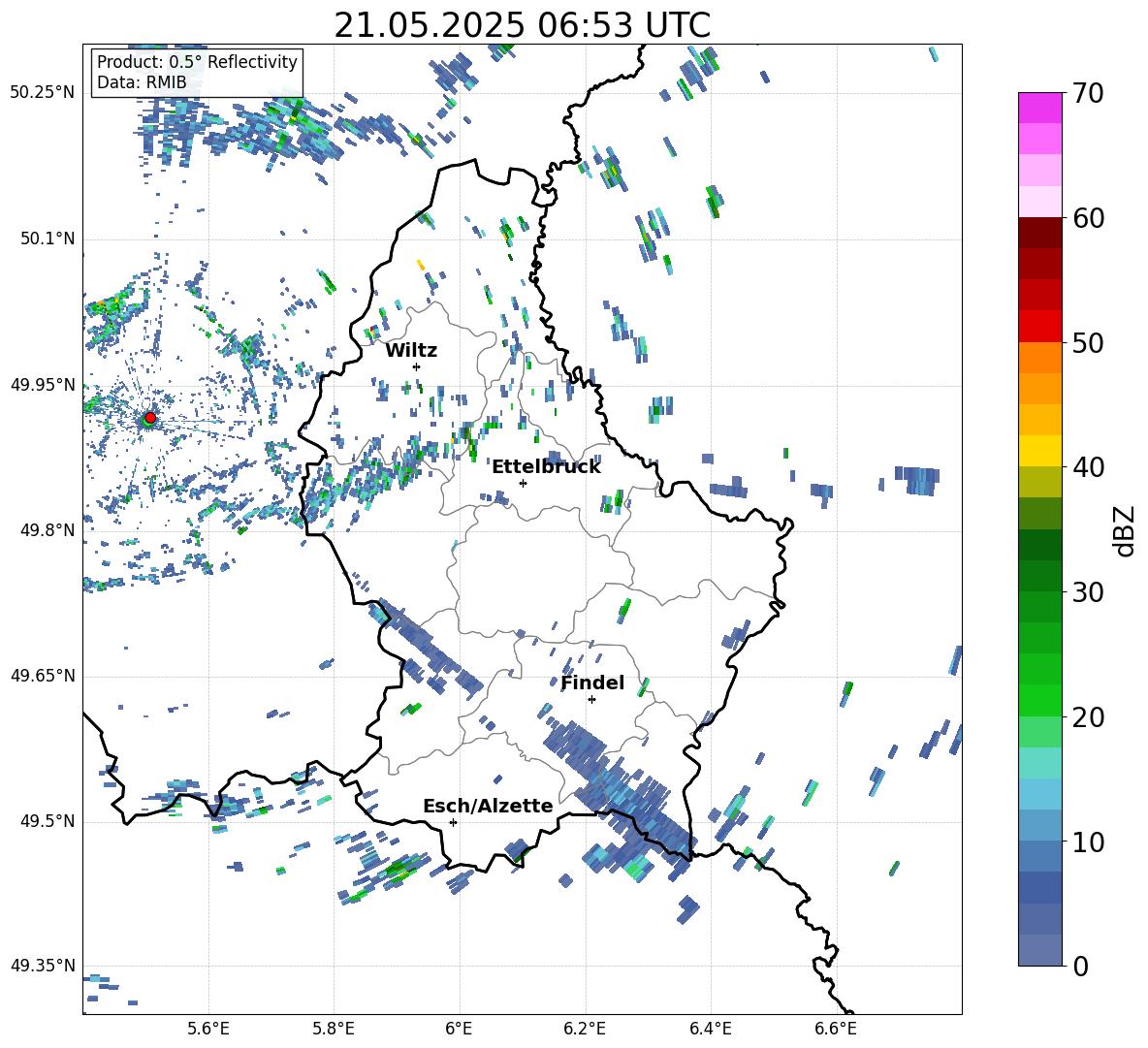The width and height of the screenshot is (1148, 1048).
Task: Click the 6.2°E longitude label
Action: (x=585, y=1029)
